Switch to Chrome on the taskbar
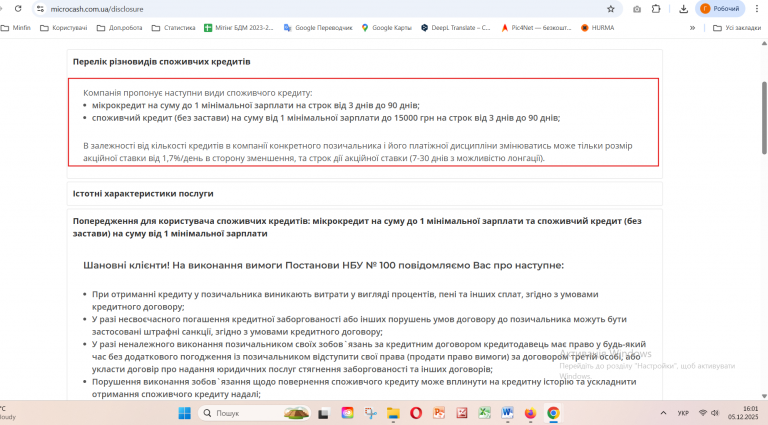Screen dimensions: 768x425 (x=553, y=413)
